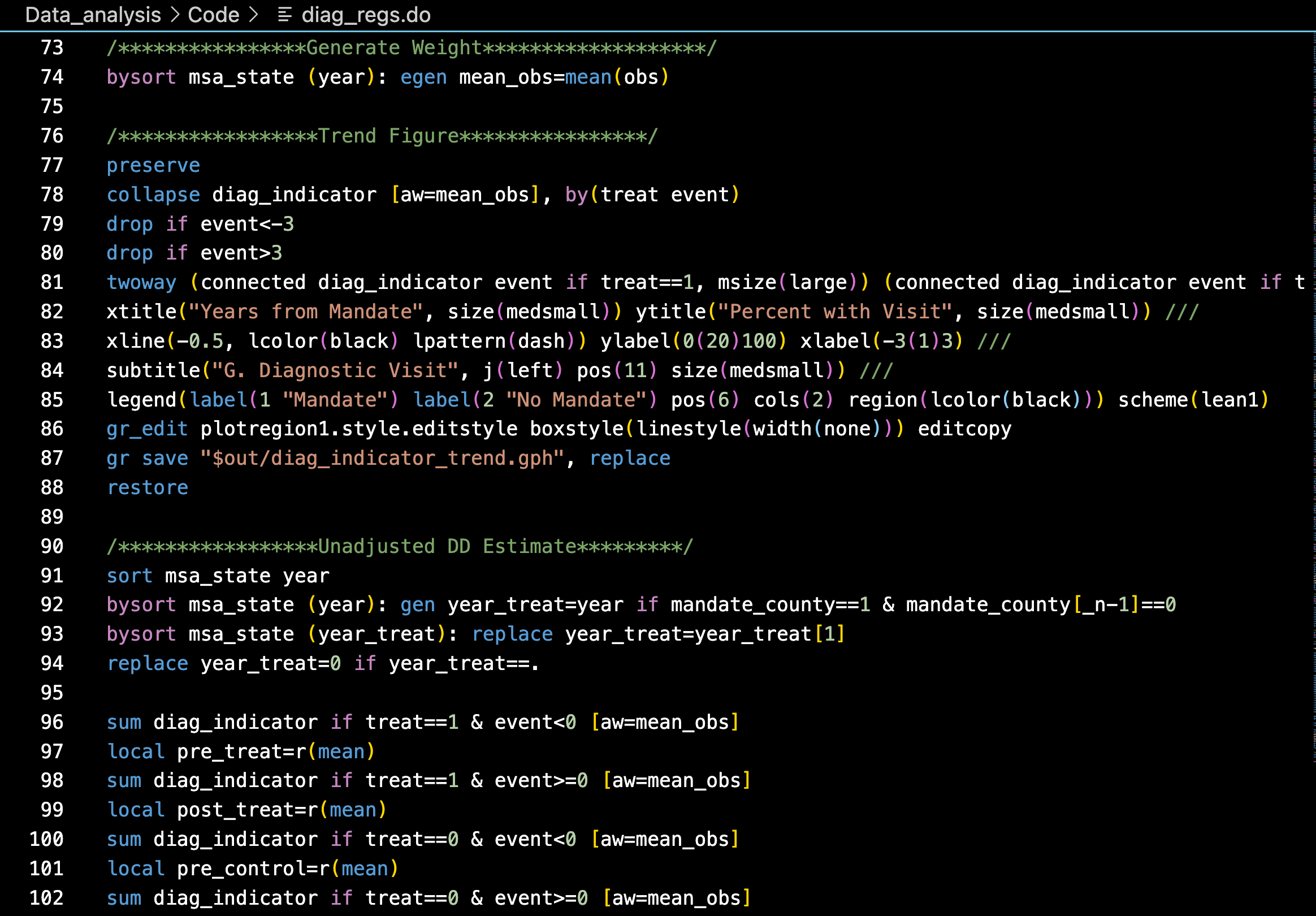Click the 'twoway' command on line 81
Image resolution: width=1316 pixels, height=916 pixels.
pos(141,282)
